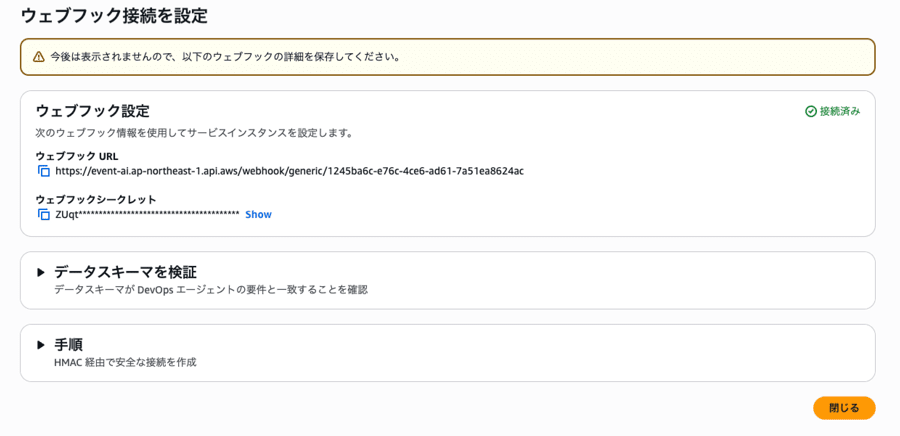
Task: Expand データスキーマを検証 using its triangle arrow
Action: [x=41, y=272]
